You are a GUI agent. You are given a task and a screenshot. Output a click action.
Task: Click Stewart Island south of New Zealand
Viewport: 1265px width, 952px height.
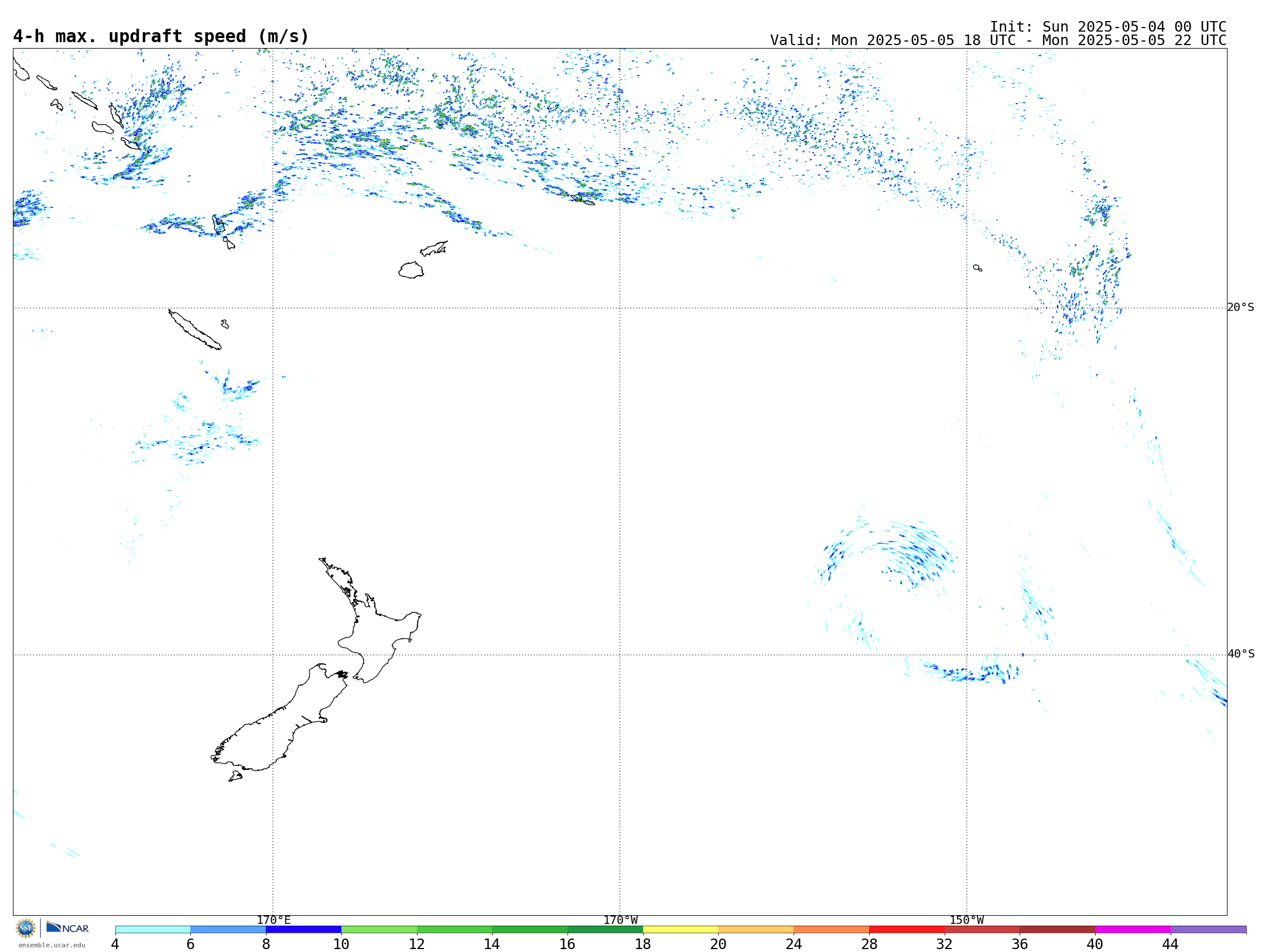tap(235, 776)
